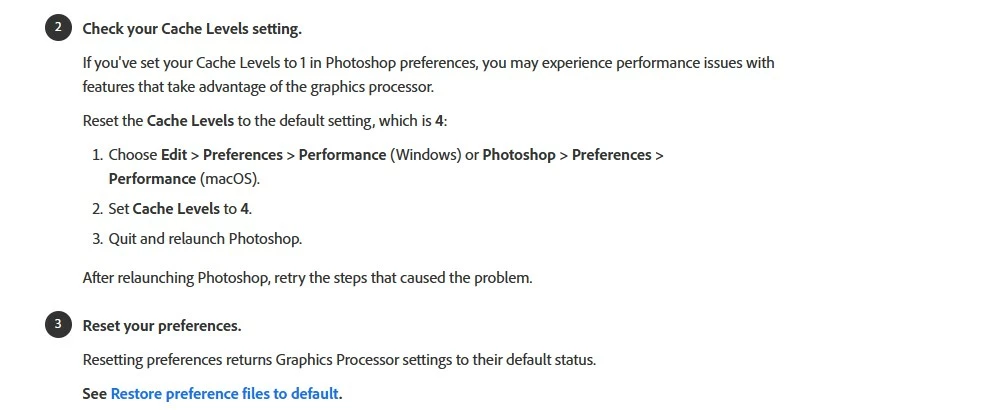Click the 'Reset your preferences' heading
Screen dimensions: 1001x410
coord(162,326)
